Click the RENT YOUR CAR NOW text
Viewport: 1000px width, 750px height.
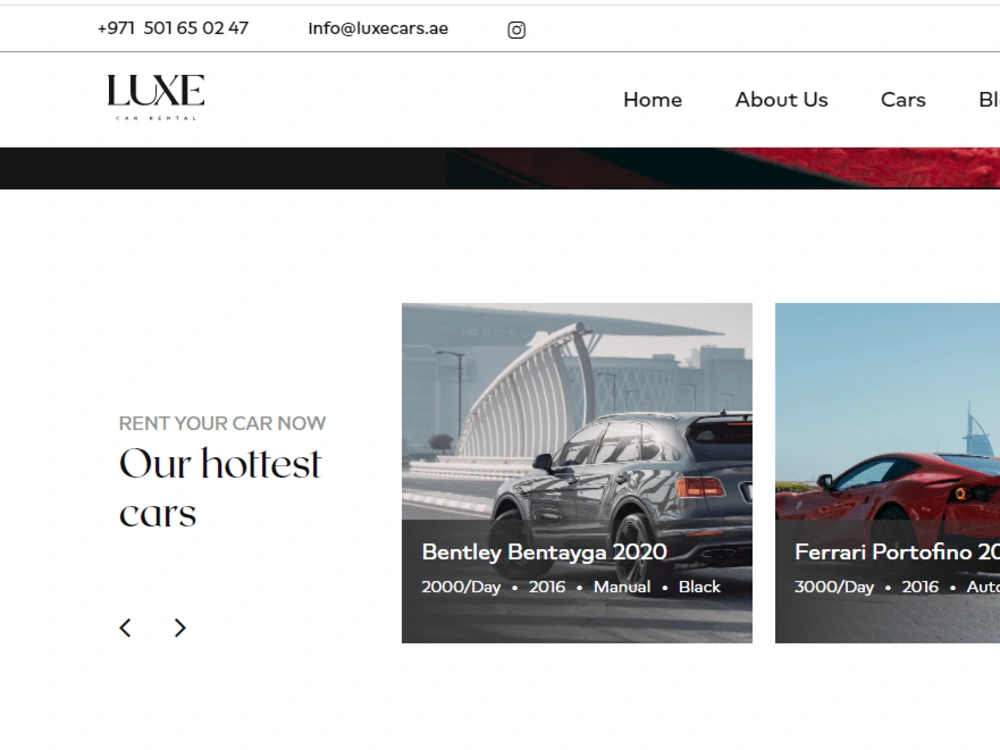223,423
